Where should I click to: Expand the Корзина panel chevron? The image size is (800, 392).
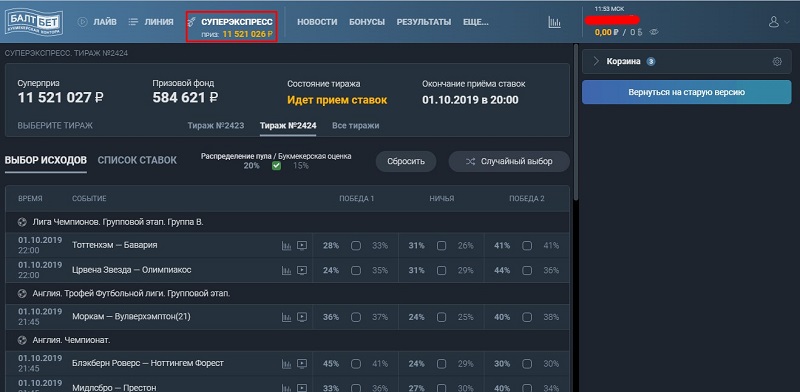(596, 62)
